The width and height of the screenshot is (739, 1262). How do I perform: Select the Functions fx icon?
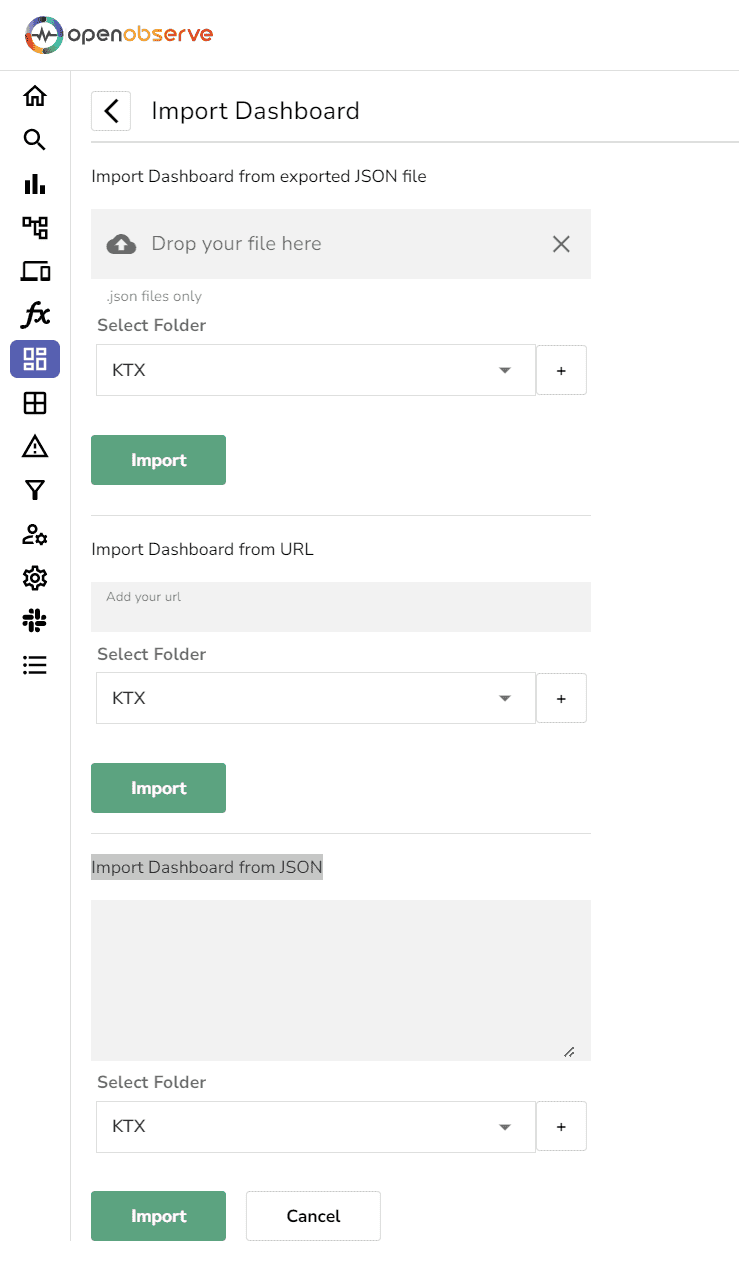[x=35, y=315]
